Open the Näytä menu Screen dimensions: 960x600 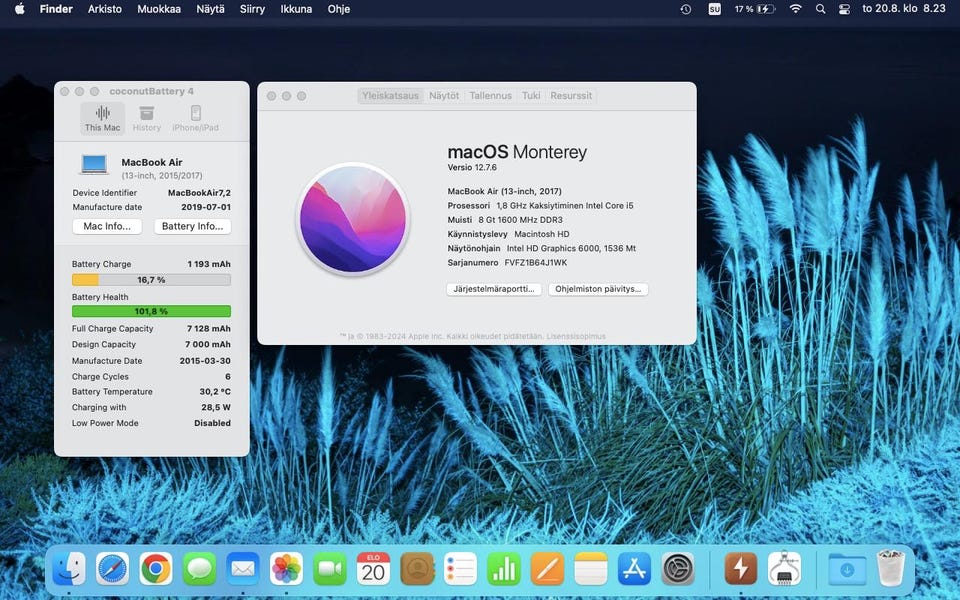(210, 9)
